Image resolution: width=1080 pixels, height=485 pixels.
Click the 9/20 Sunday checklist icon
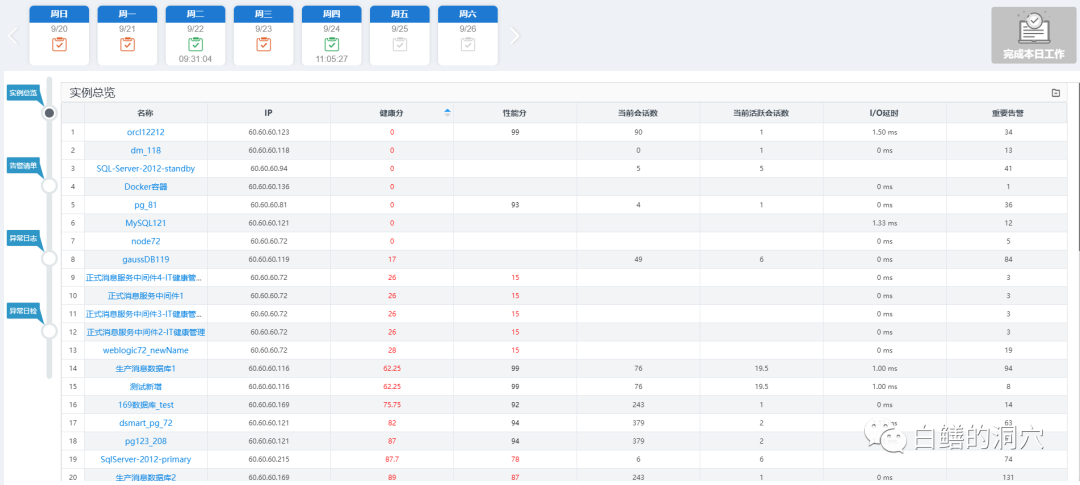click(x=59, y=44)
